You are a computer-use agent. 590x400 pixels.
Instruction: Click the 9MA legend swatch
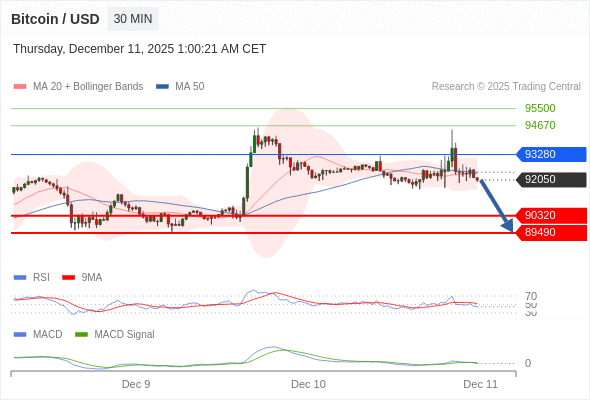click(x=68, y=278)
